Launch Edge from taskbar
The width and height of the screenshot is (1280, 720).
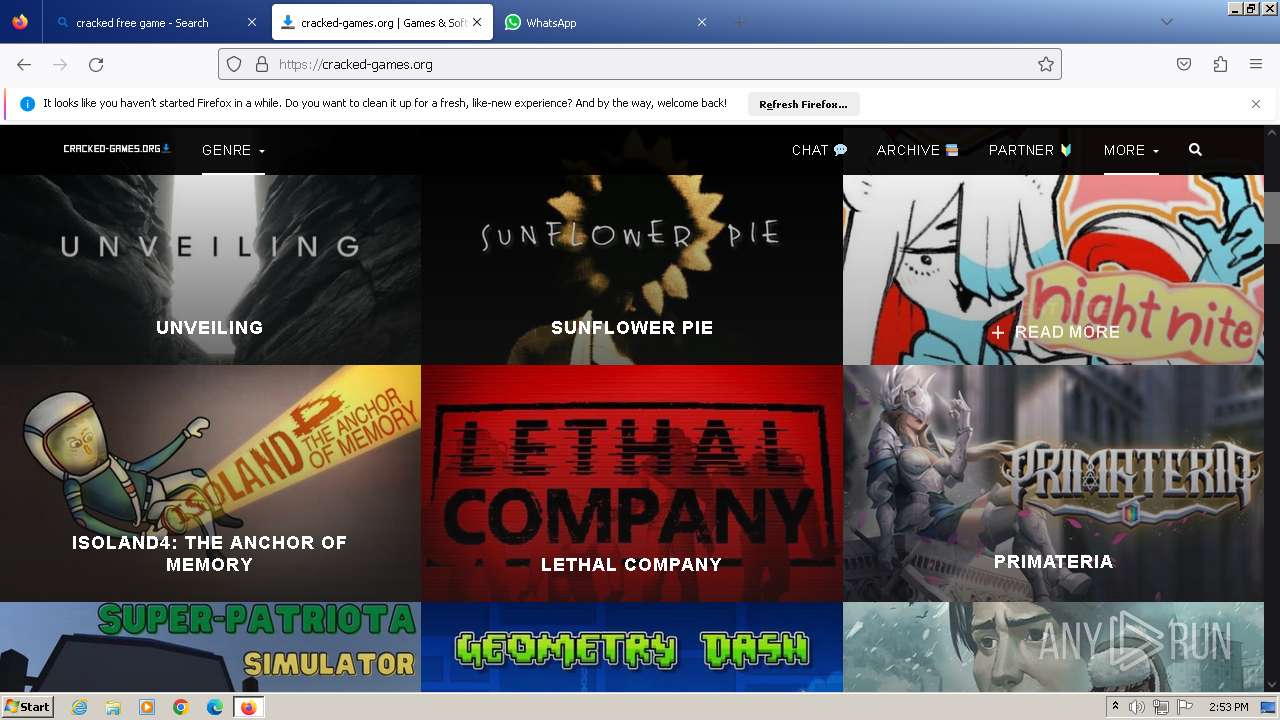pyautogui.click(x=215, y=707)
